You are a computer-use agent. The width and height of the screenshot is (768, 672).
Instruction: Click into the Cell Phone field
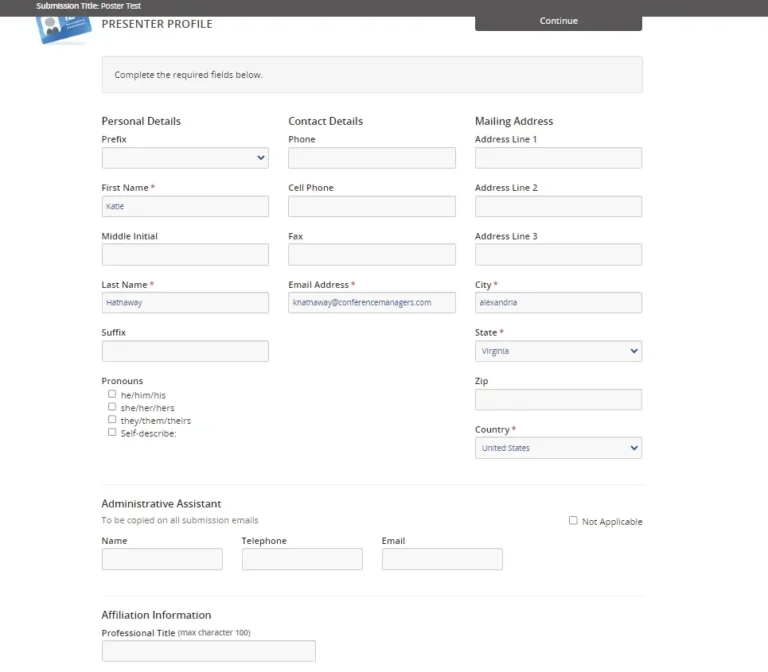tap(371, 206)
